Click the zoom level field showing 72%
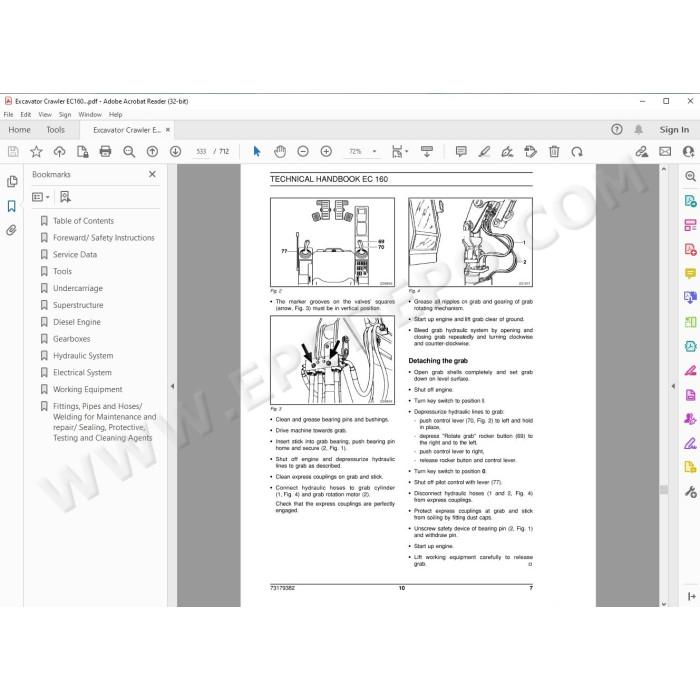The height and width of the screenshot is (700, 700). [x=356, y=152]
